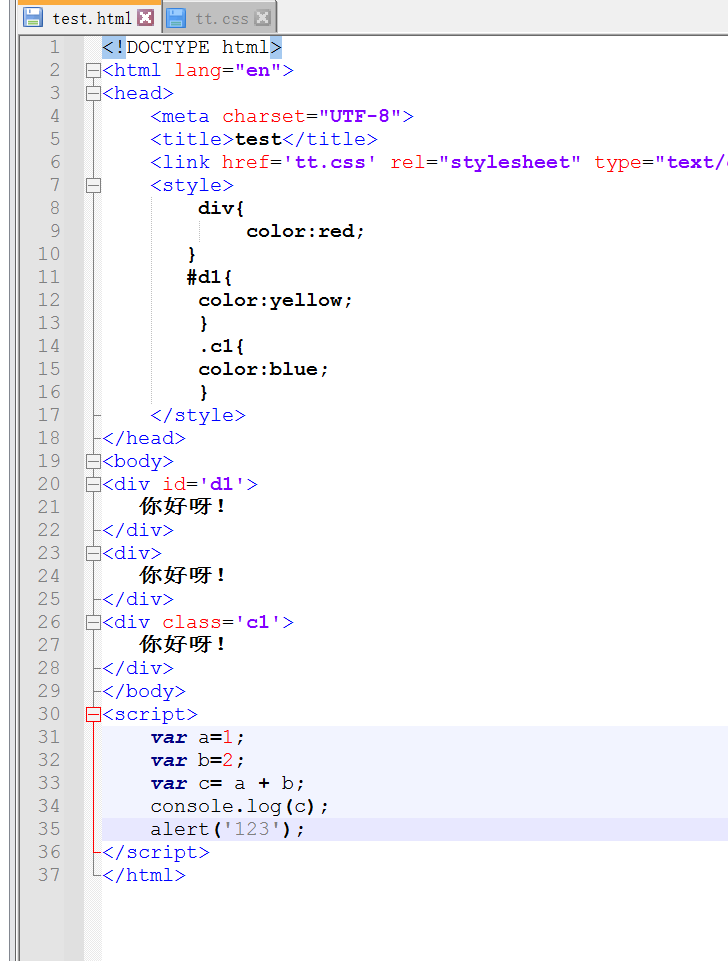Click line number 20 in the margin
Screen dimensions: 728x961
(x=49, y=484)
